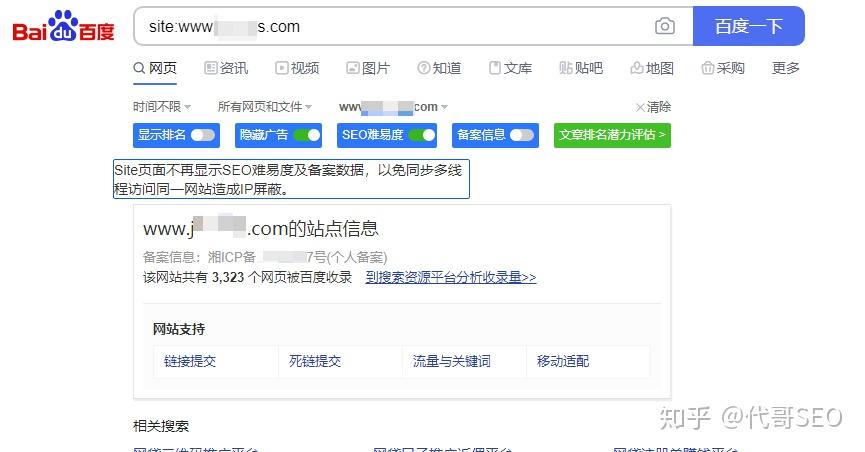Show 更多 search categories
The height and width of the screenshot is (452, 865).
[786, 68]
